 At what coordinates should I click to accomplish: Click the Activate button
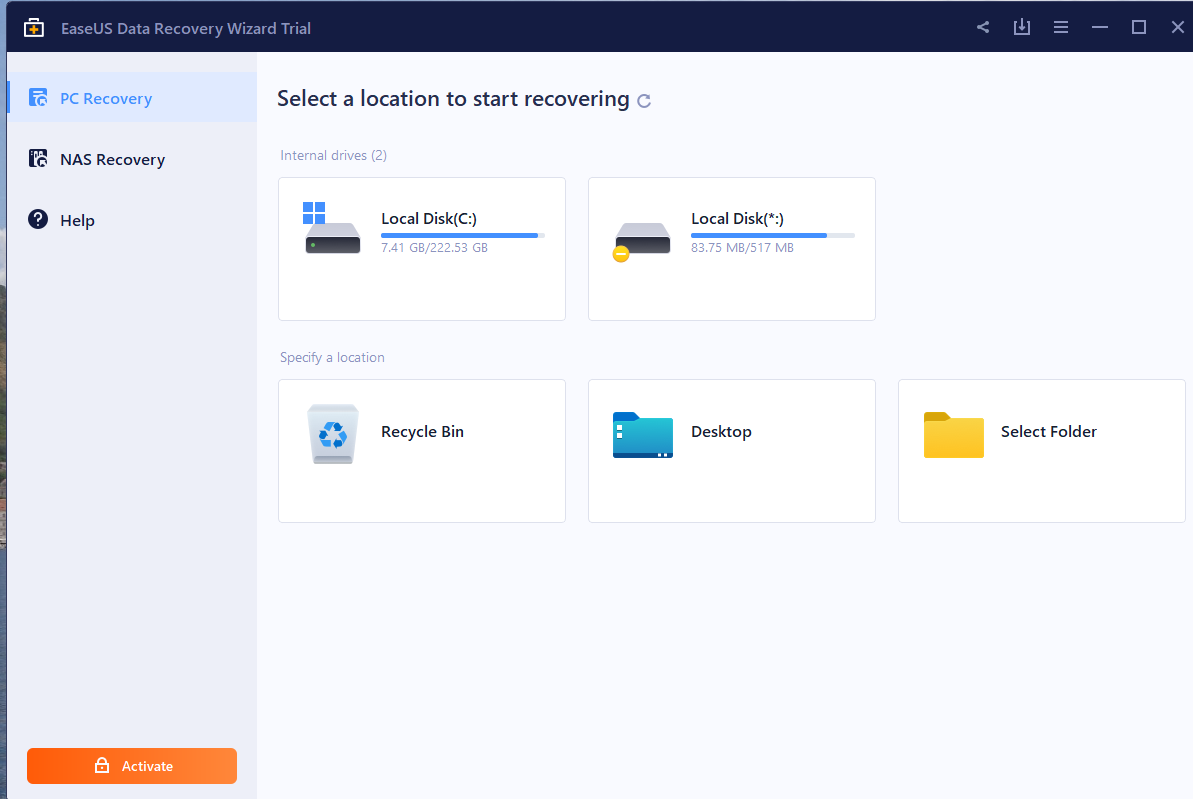pos(132,766)
